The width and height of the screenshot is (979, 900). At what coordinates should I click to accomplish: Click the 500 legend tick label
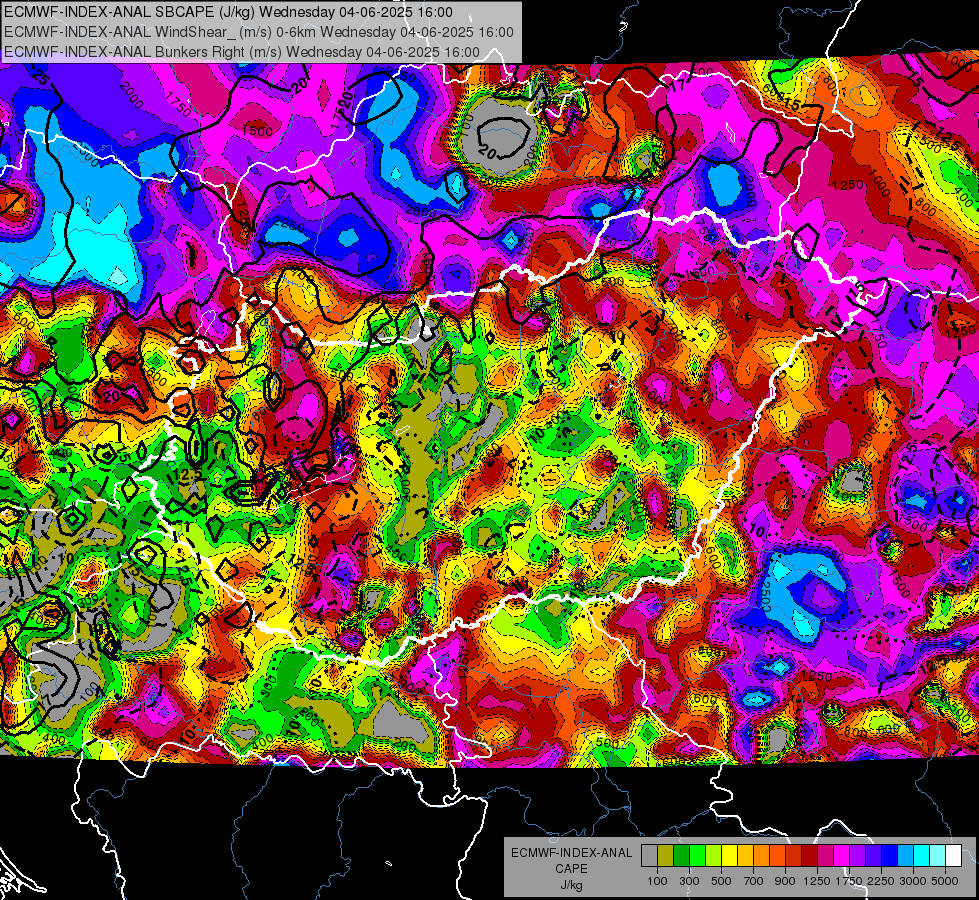(x=721, y=881)
